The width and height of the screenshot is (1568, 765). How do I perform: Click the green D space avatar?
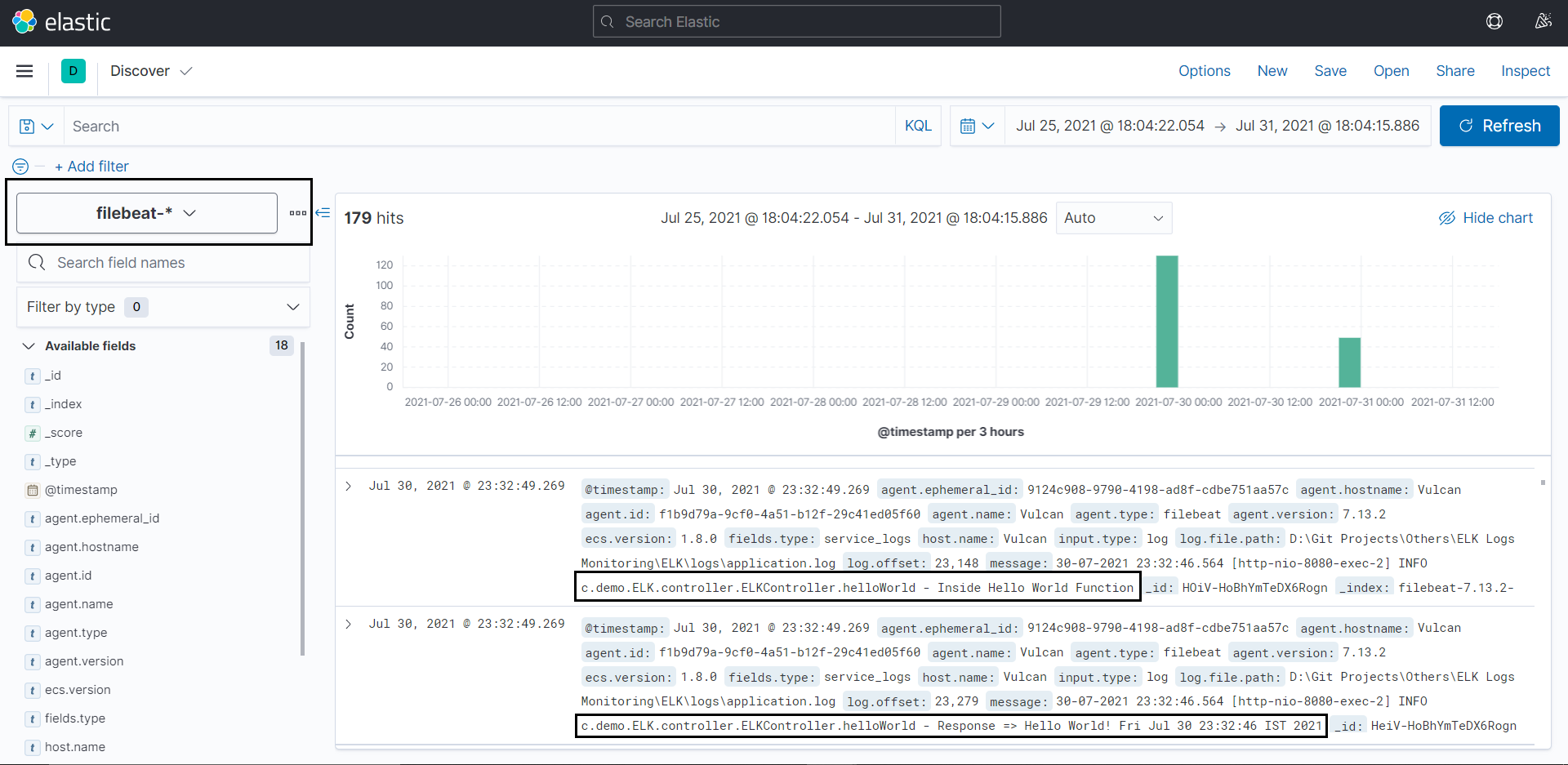coord(73,71)
